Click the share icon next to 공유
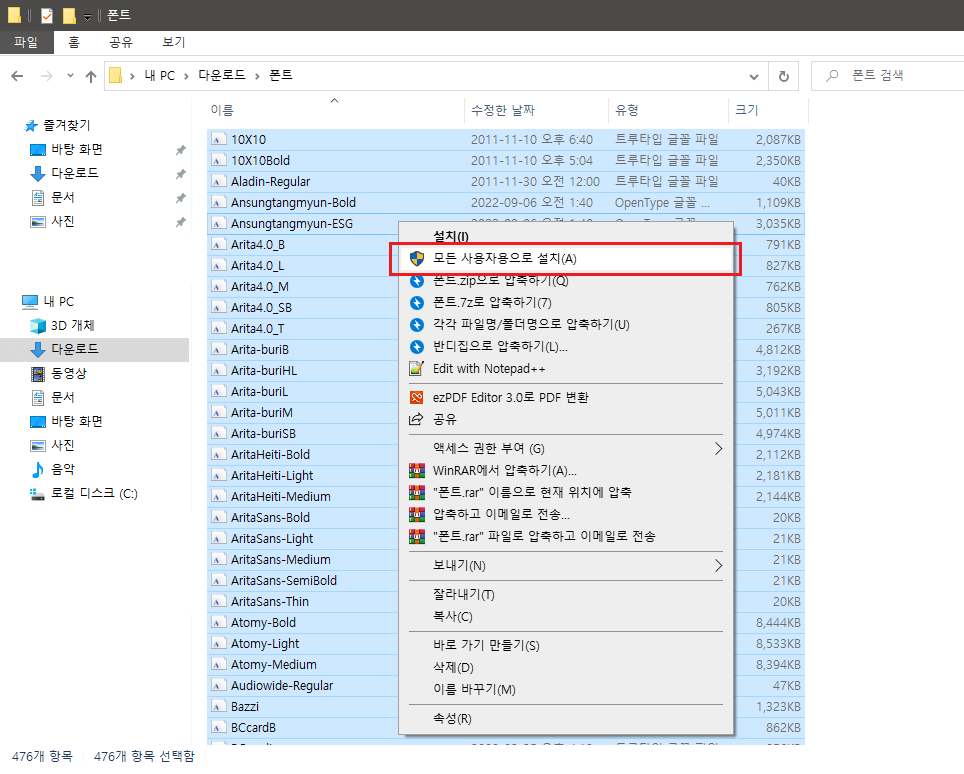This screenshot has height=774, width=964. point(416,419)
